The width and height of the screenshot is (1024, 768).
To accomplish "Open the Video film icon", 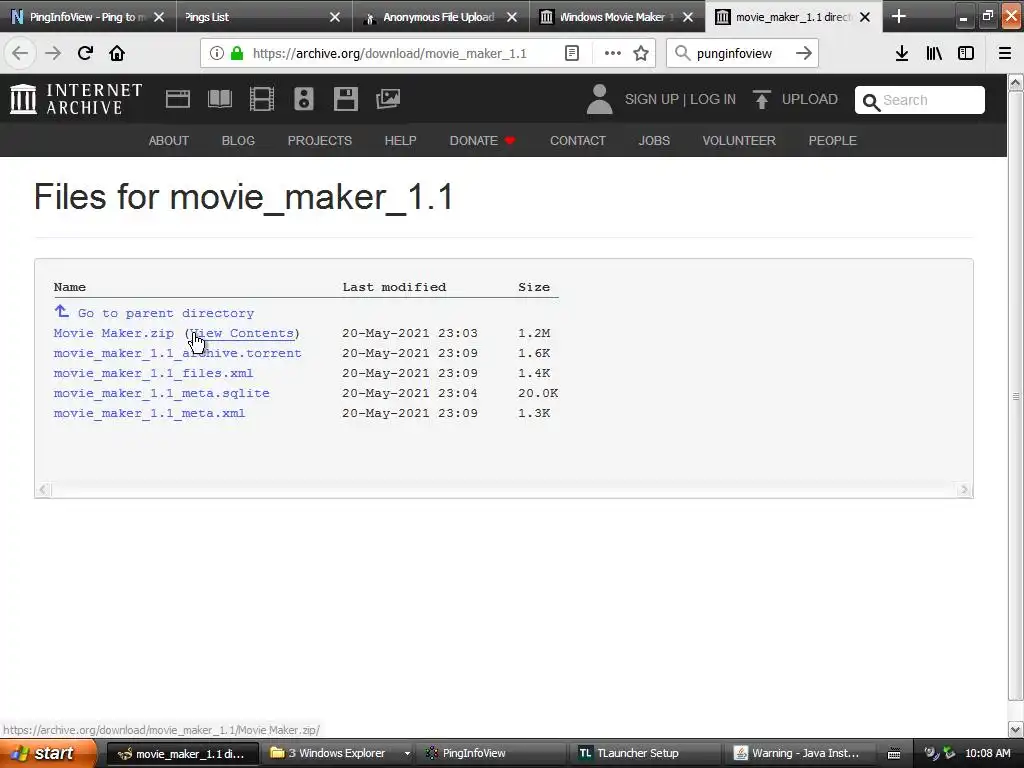I will point(262,99).
